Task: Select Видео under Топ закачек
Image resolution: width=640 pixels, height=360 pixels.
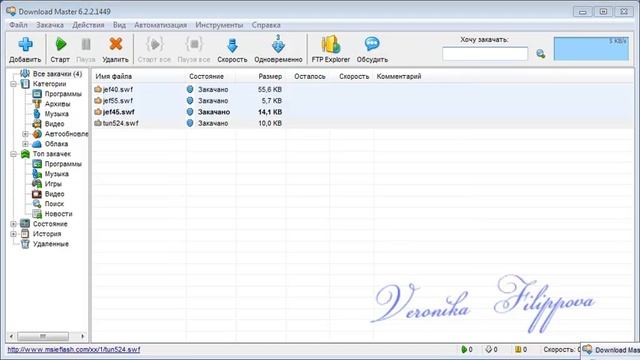Action: pos(54,194)
